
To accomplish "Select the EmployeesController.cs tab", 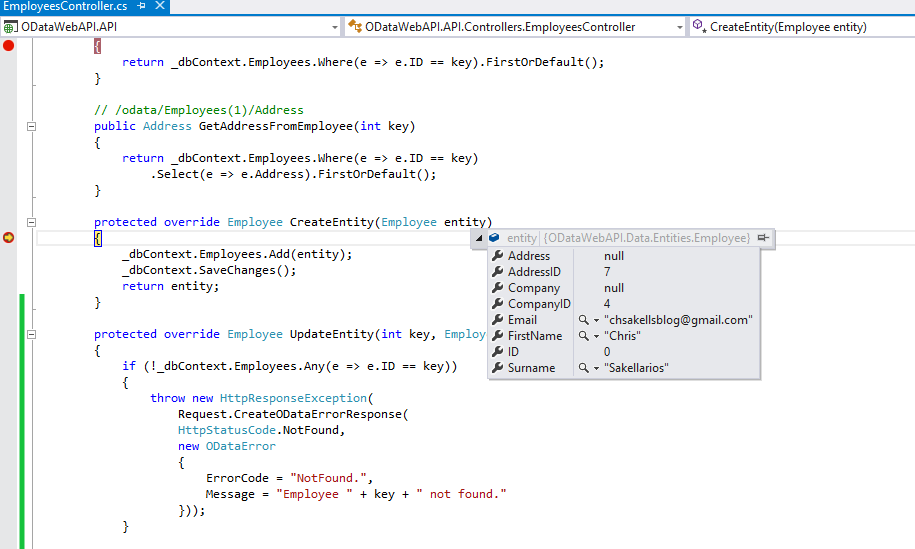I will click(65, 7).
